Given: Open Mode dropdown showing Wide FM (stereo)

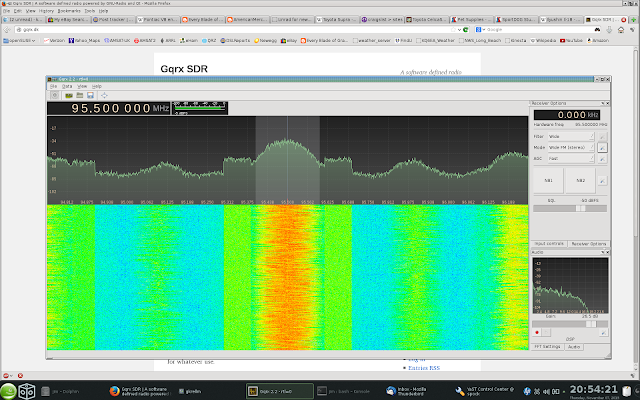Looking at the screenshot, I should coord(571,147).
